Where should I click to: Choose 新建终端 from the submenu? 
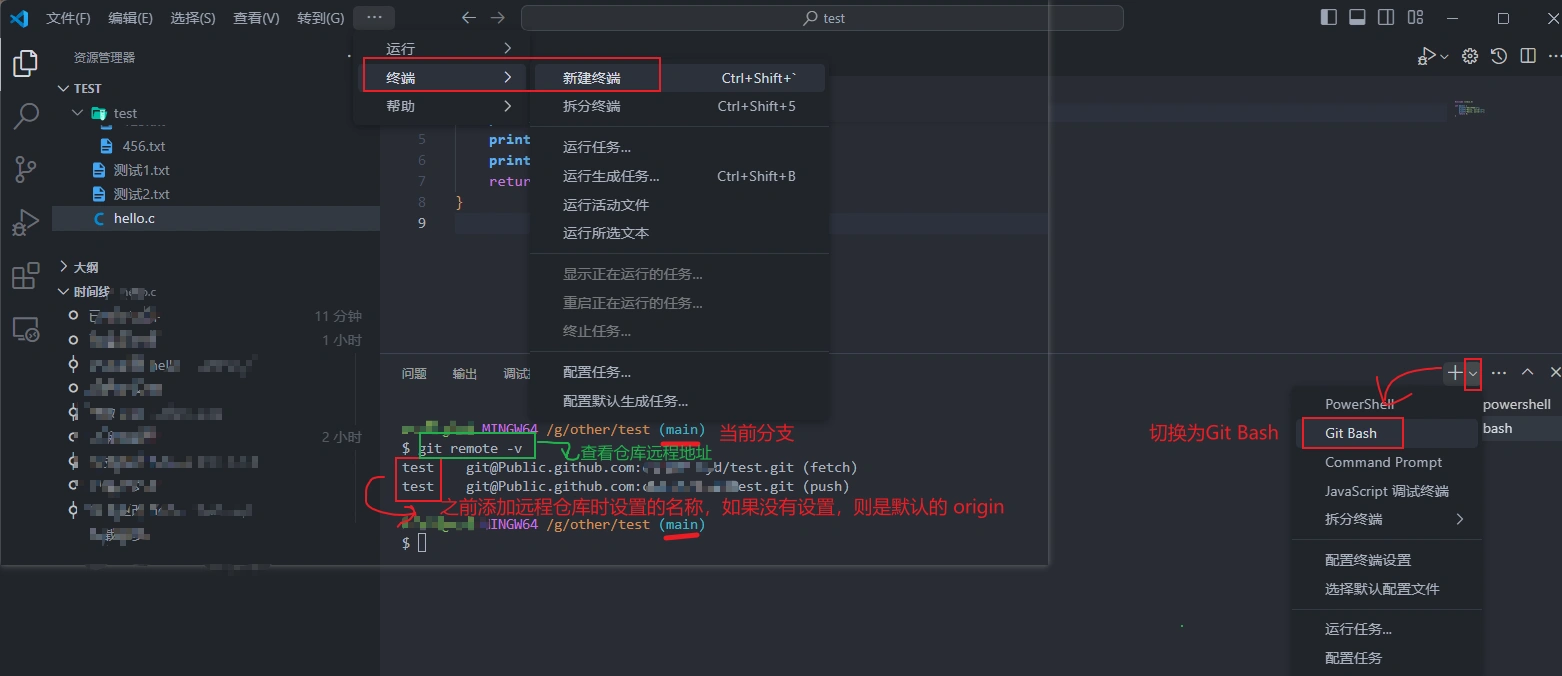679,78
